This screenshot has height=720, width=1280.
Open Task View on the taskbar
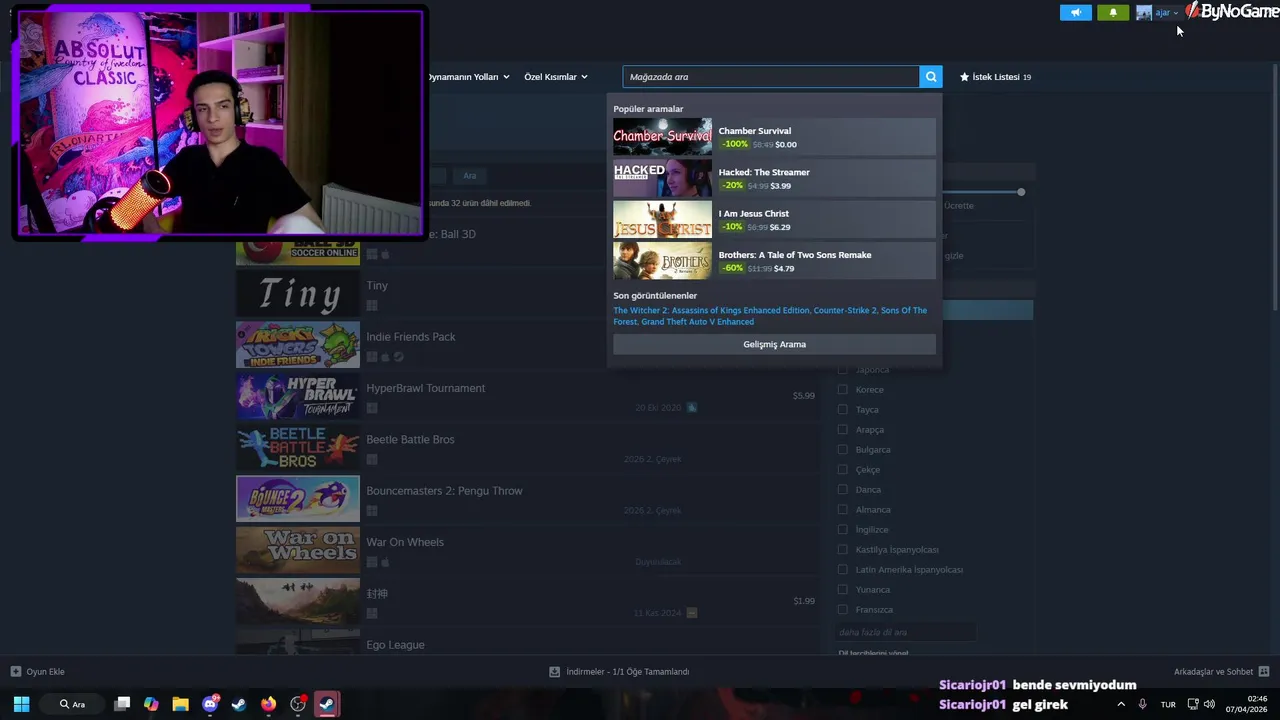pos(122,704)
